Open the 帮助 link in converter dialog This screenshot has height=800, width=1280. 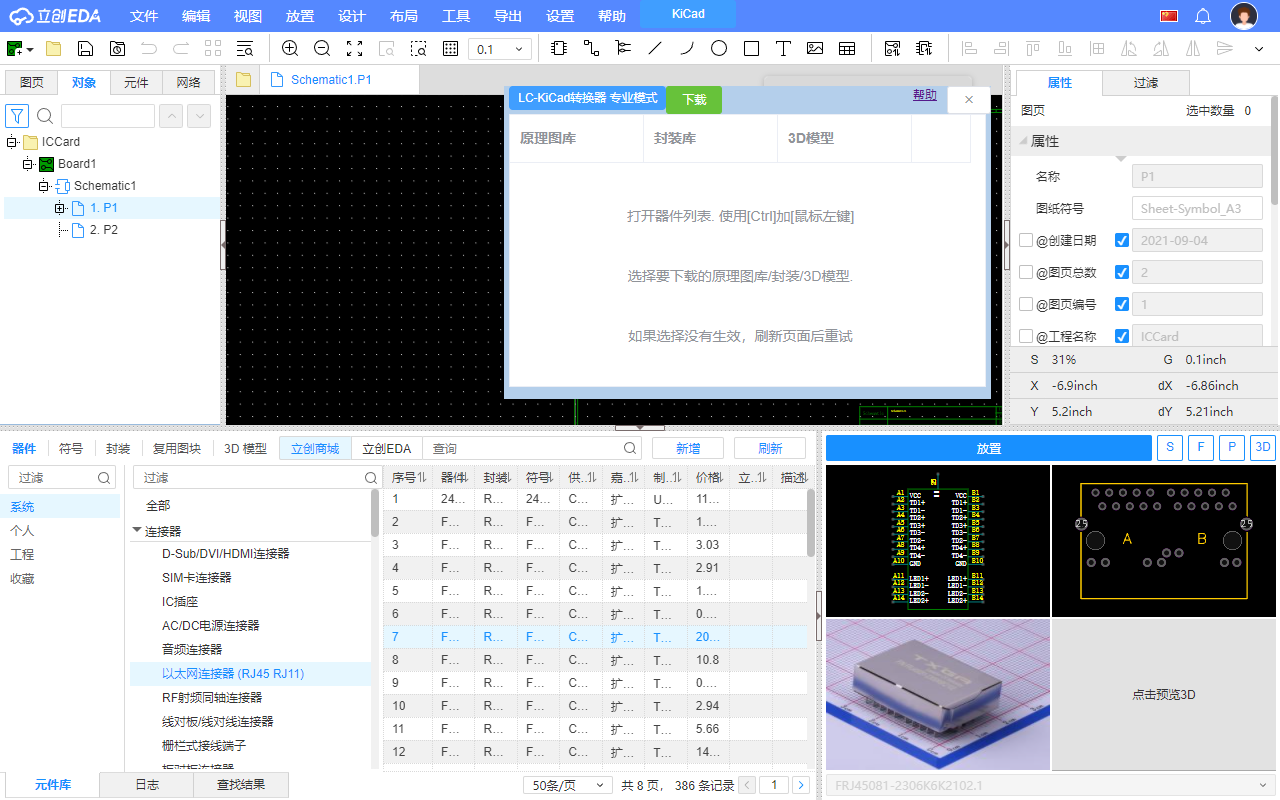pyautogui.click(x=925, y=95)
